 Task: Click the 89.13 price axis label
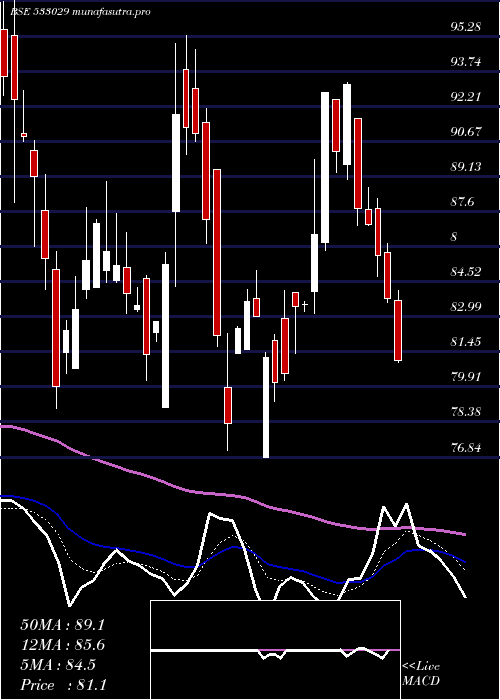tap(466, 167)
